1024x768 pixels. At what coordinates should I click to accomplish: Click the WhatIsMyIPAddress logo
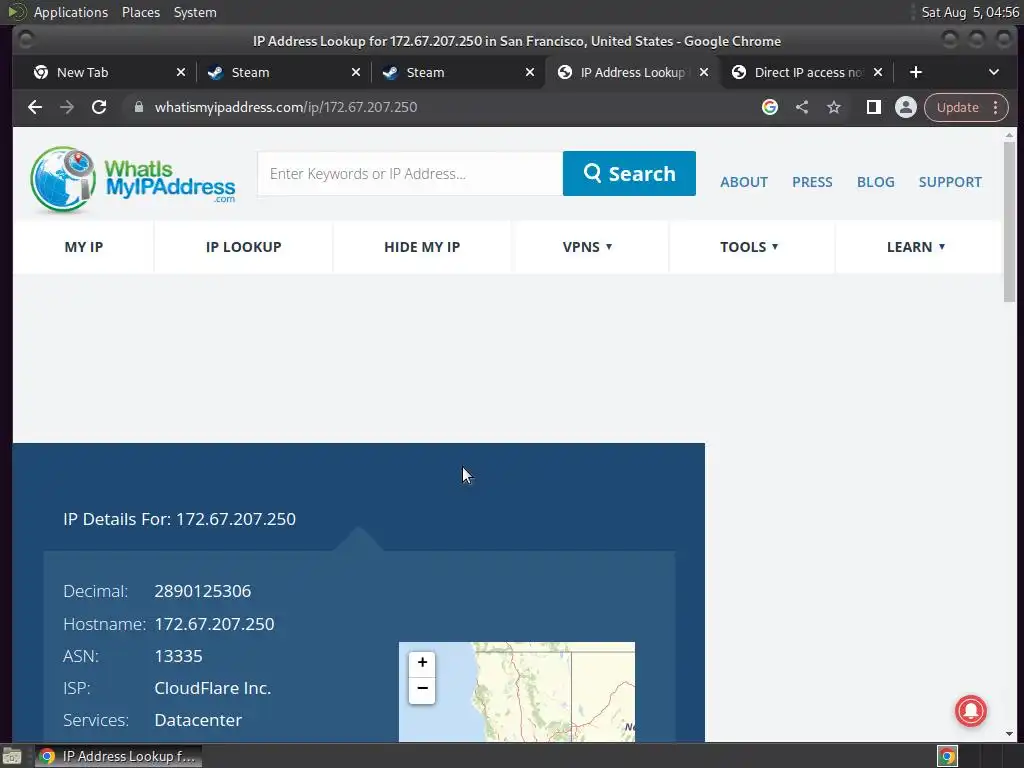(x=133, y=179)
